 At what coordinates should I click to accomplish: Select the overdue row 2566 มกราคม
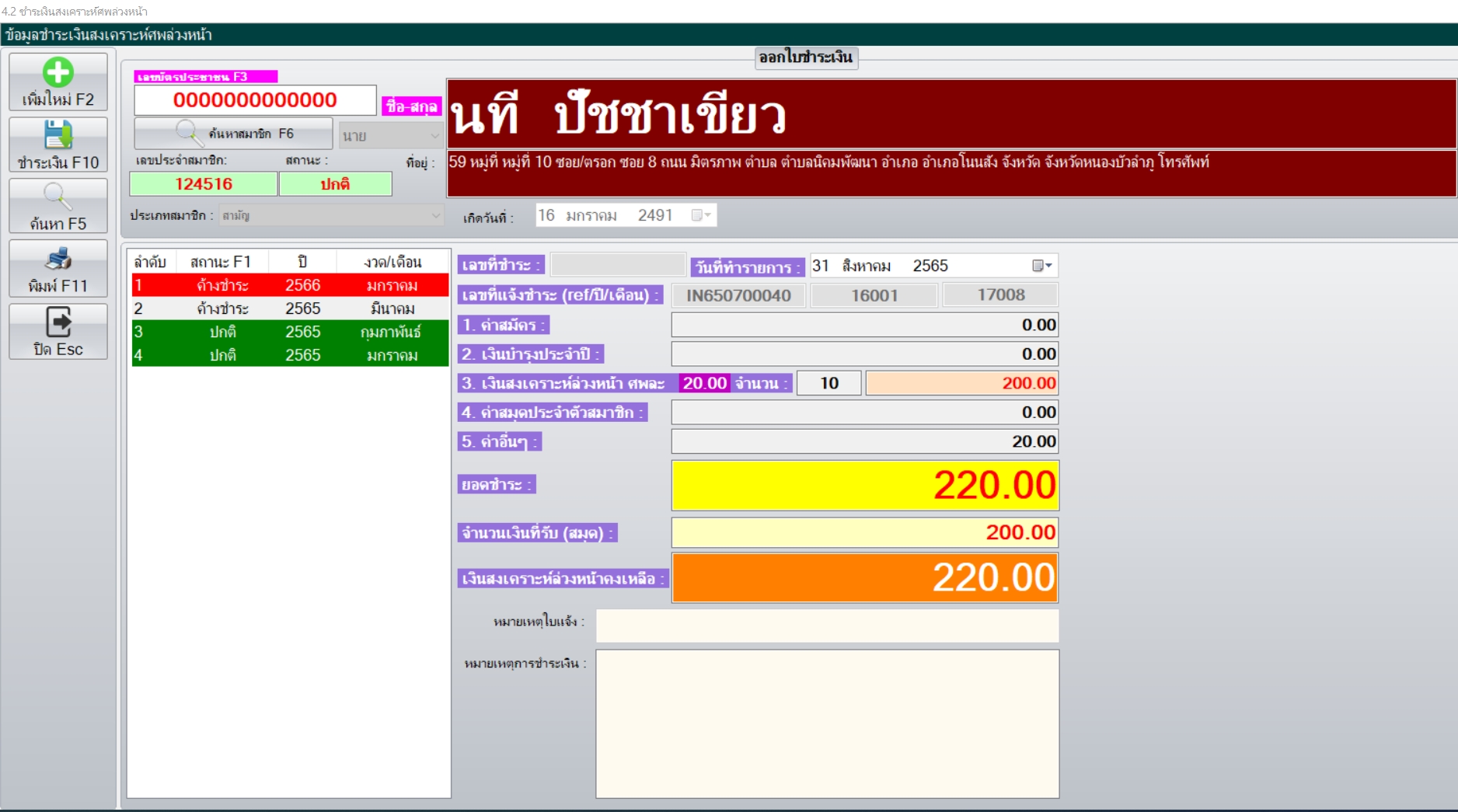pyautogui.click(x=288, y=285)
